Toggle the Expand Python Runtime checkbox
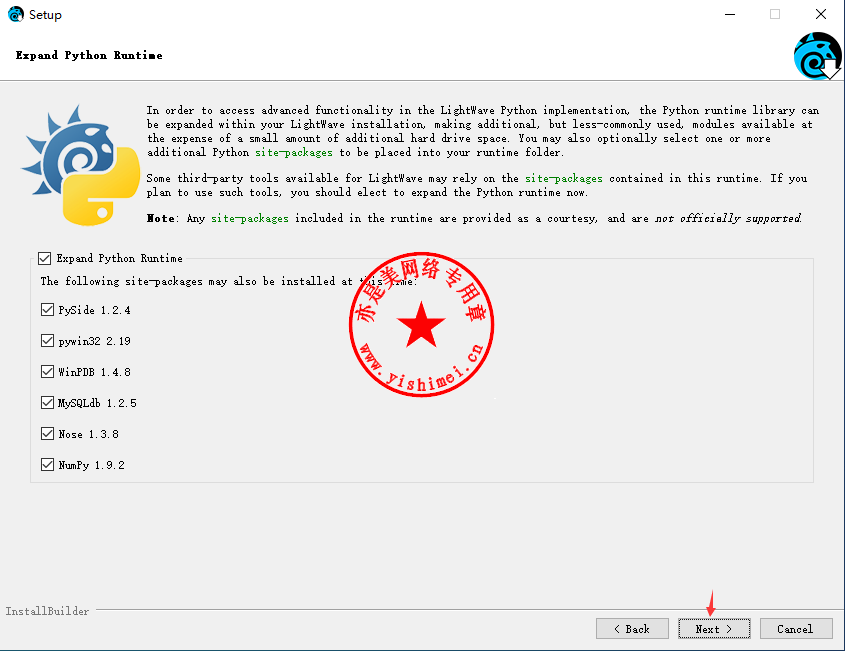The height and width of the screenshot is (651, 845). coord(45,259)
